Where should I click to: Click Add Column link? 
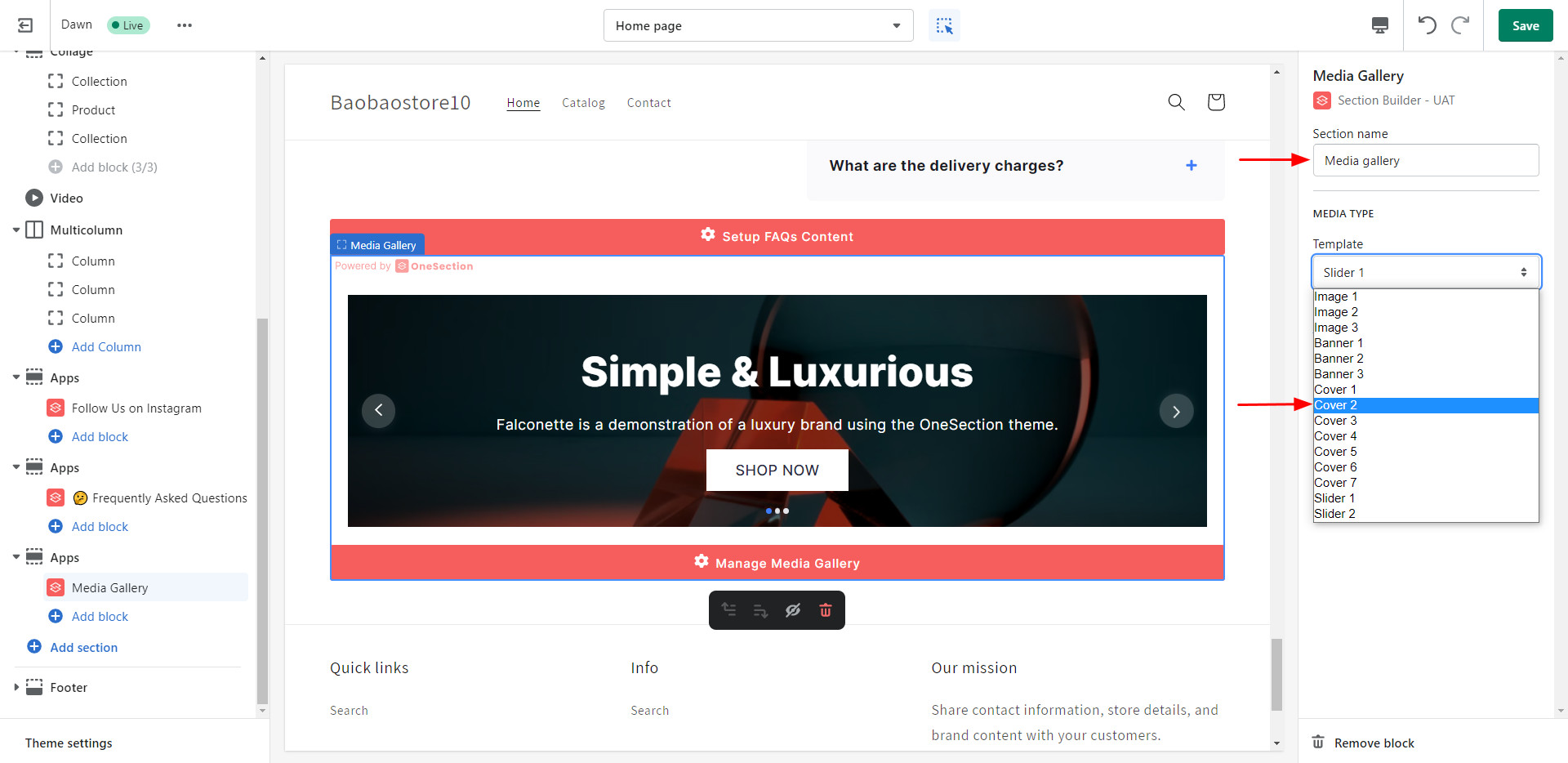click(x=106, y=347)
